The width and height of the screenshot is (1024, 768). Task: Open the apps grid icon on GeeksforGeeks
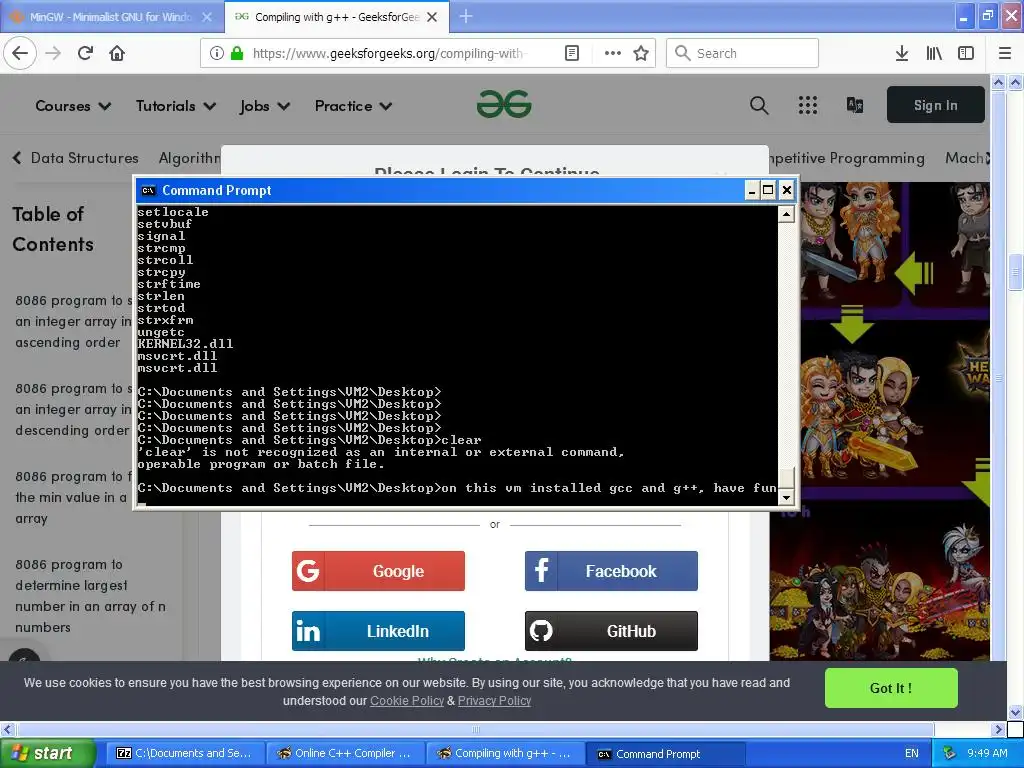808,105
